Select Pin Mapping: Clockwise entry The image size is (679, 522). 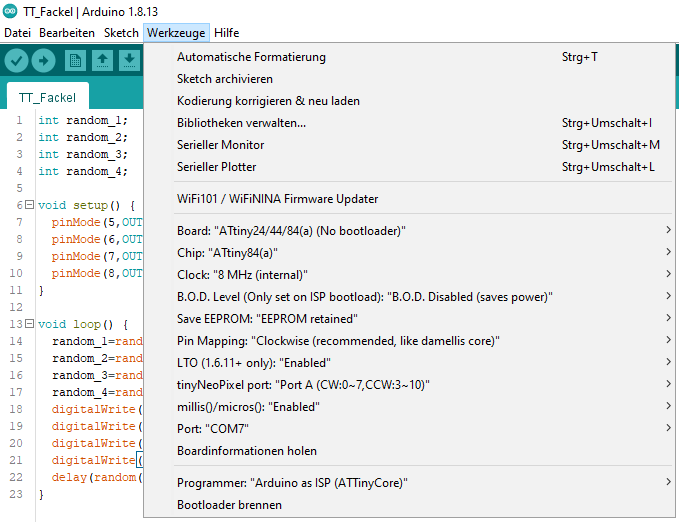(409, 341)
